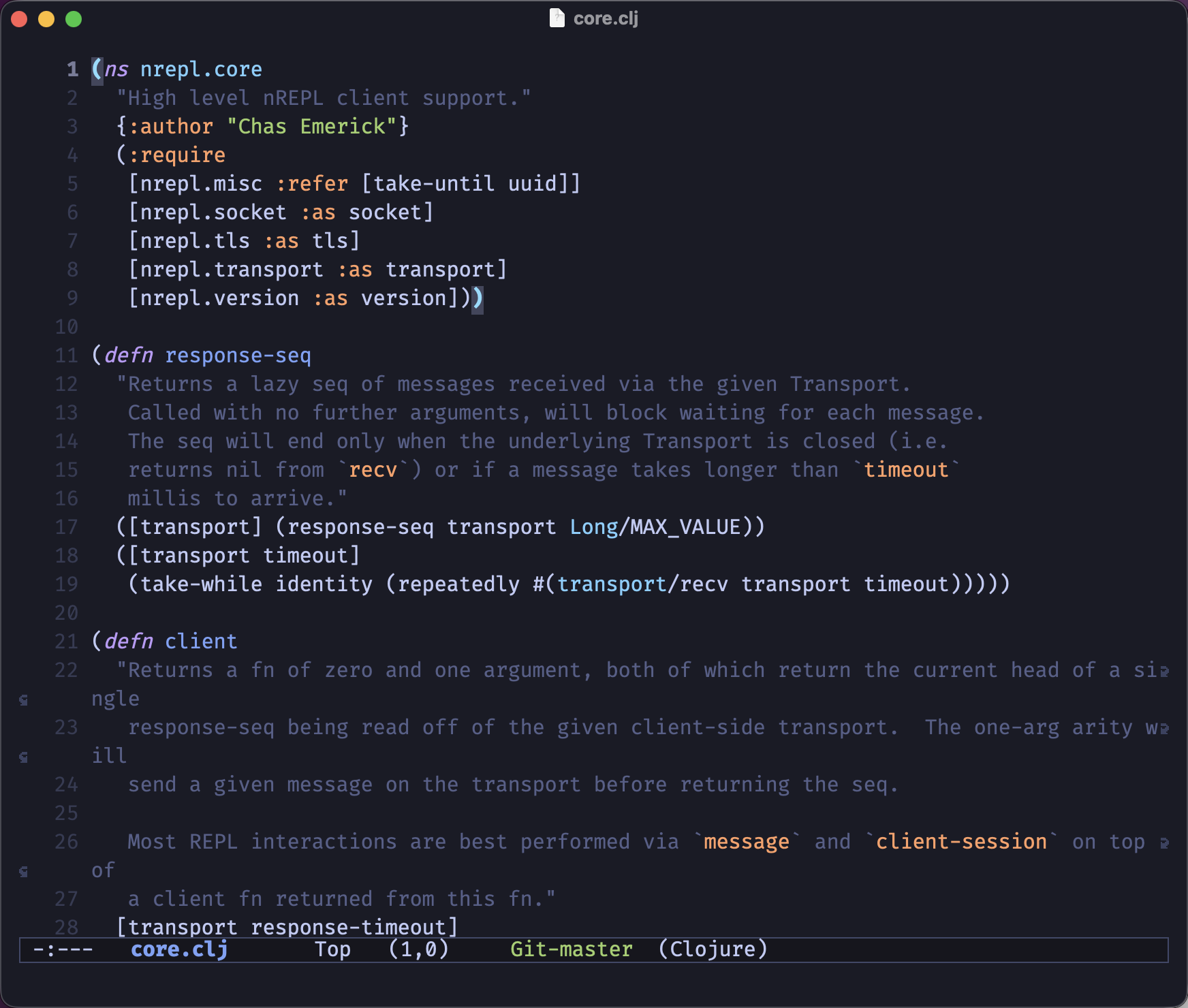Click the `timeout` highlighted word in docstring
Image resolution: width=1188 pixels, height=1008 pixels.
(x=906, y=470)
